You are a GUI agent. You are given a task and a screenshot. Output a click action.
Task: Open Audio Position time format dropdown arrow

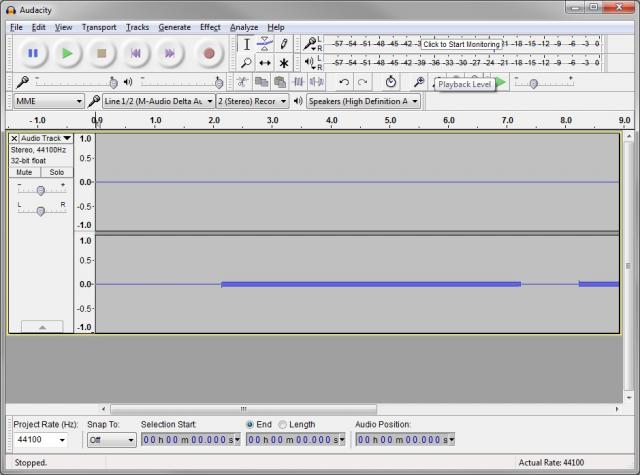(451, 440)
